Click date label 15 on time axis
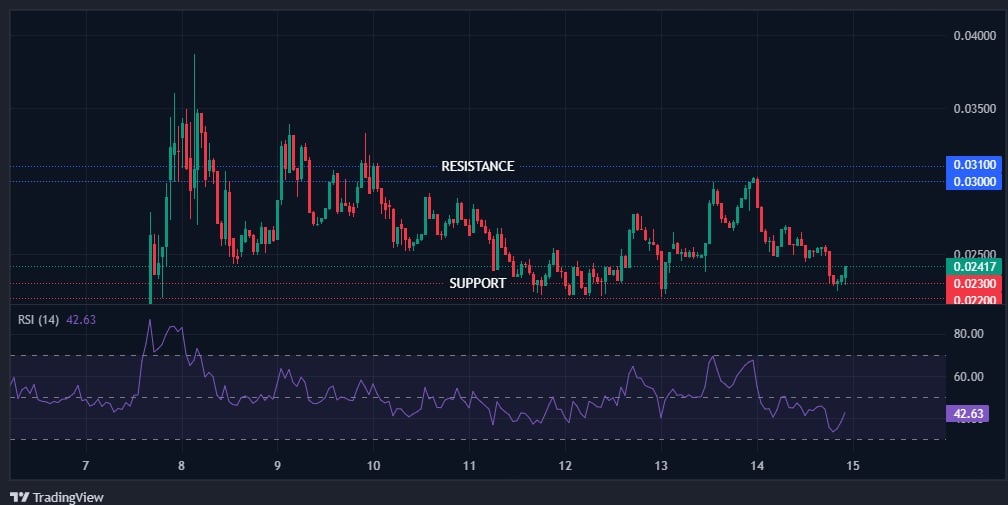This screenshot has height=505, width=1008. coord(853,465)
